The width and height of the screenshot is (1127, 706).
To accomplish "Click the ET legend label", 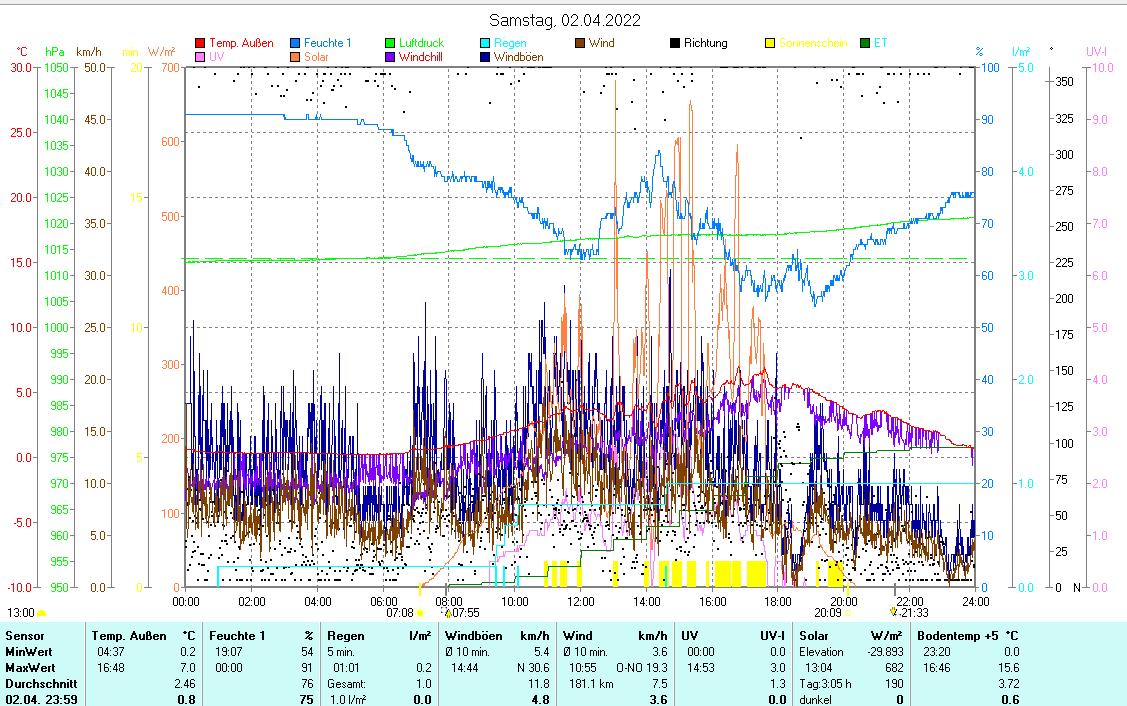I will (880, 43).
